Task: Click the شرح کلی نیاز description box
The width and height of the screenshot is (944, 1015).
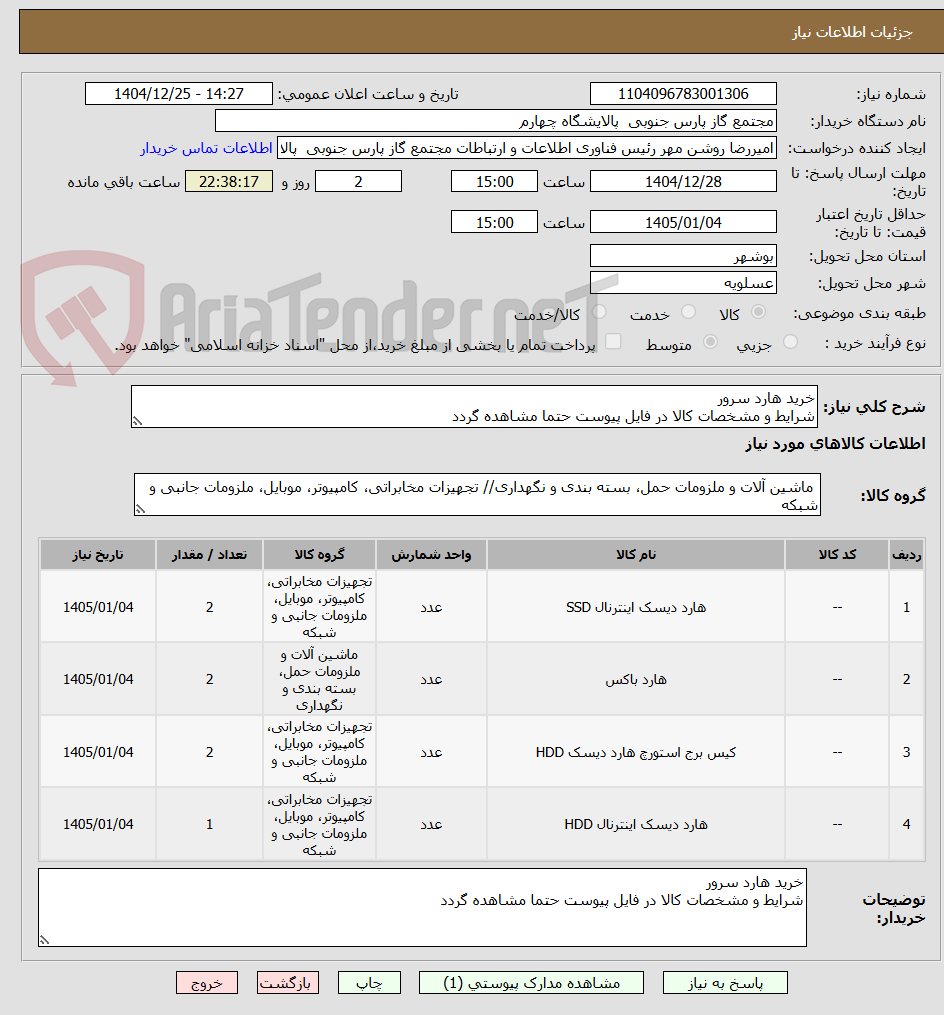Action: coord(474,407)
